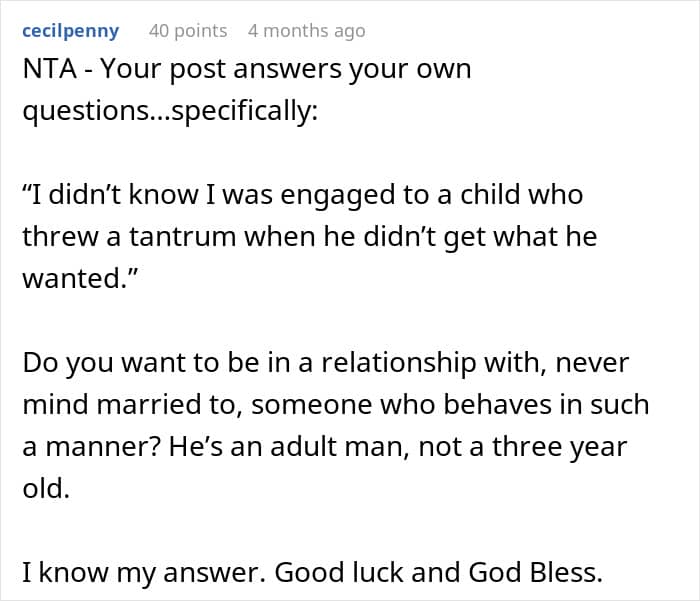This screenshot has width=700, height=601.
Task: Open the 4 months ago timestamp
Action: pos(307,31)
